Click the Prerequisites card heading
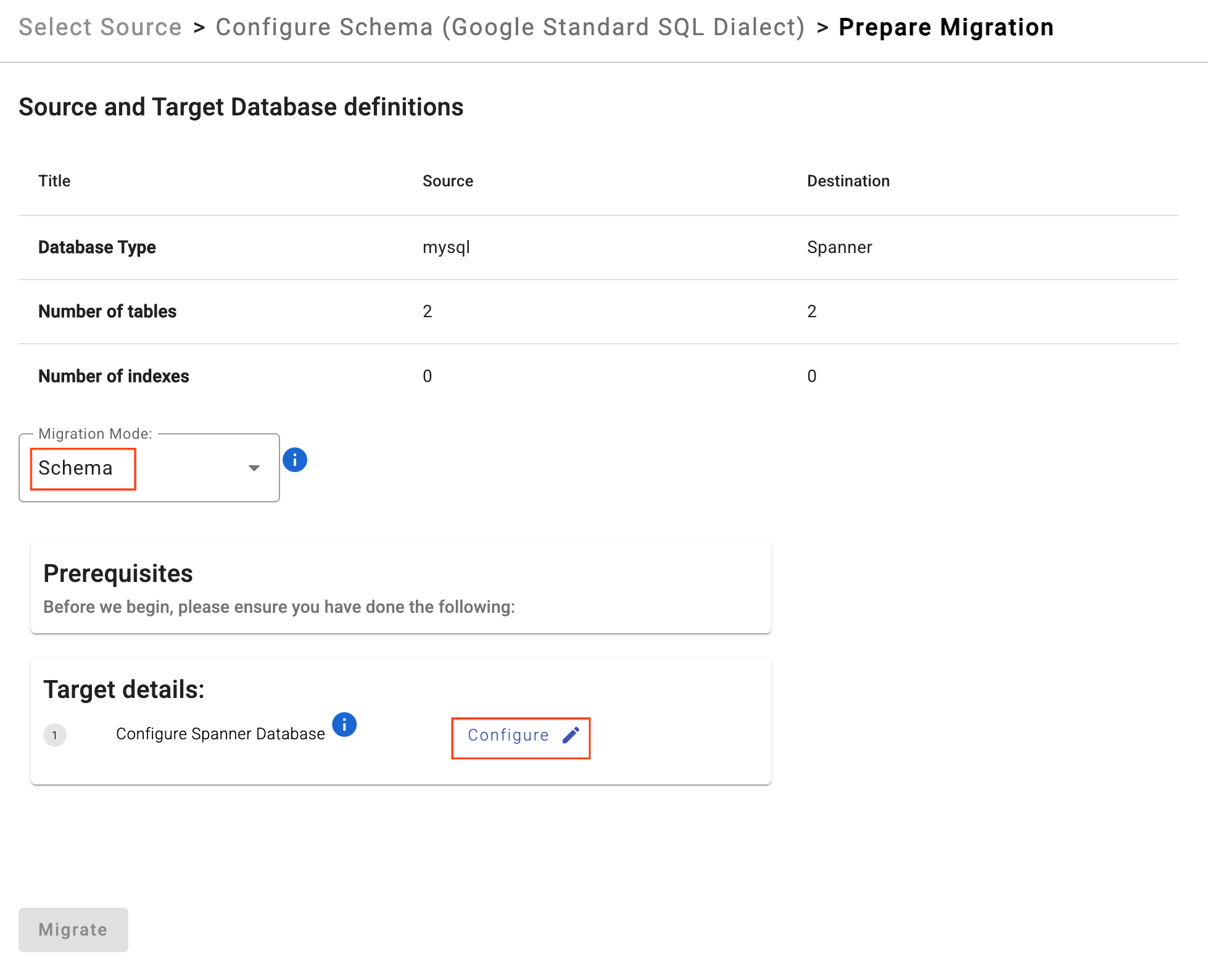1208x980 pixels. coord(118,573)
